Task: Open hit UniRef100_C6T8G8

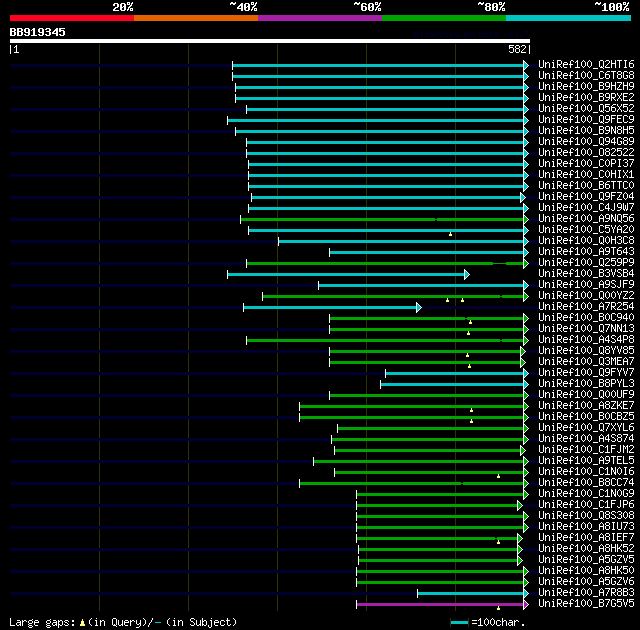Action: coord(586,75)
